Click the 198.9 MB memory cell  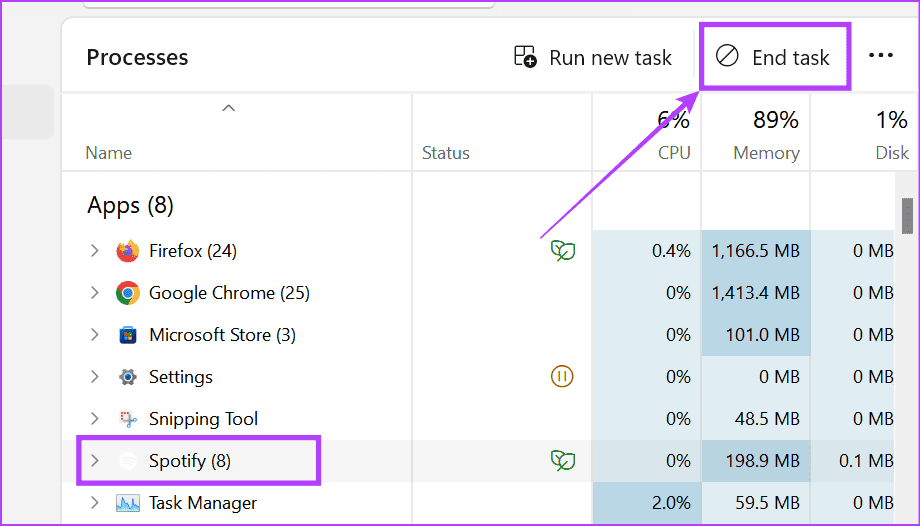click(756, 461)
